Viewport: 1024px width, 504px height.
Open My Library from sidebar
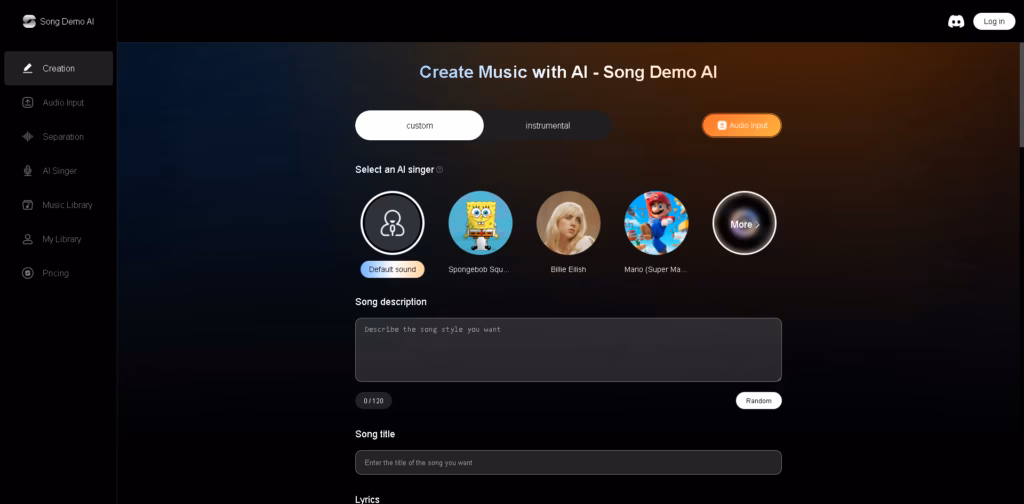58,239
